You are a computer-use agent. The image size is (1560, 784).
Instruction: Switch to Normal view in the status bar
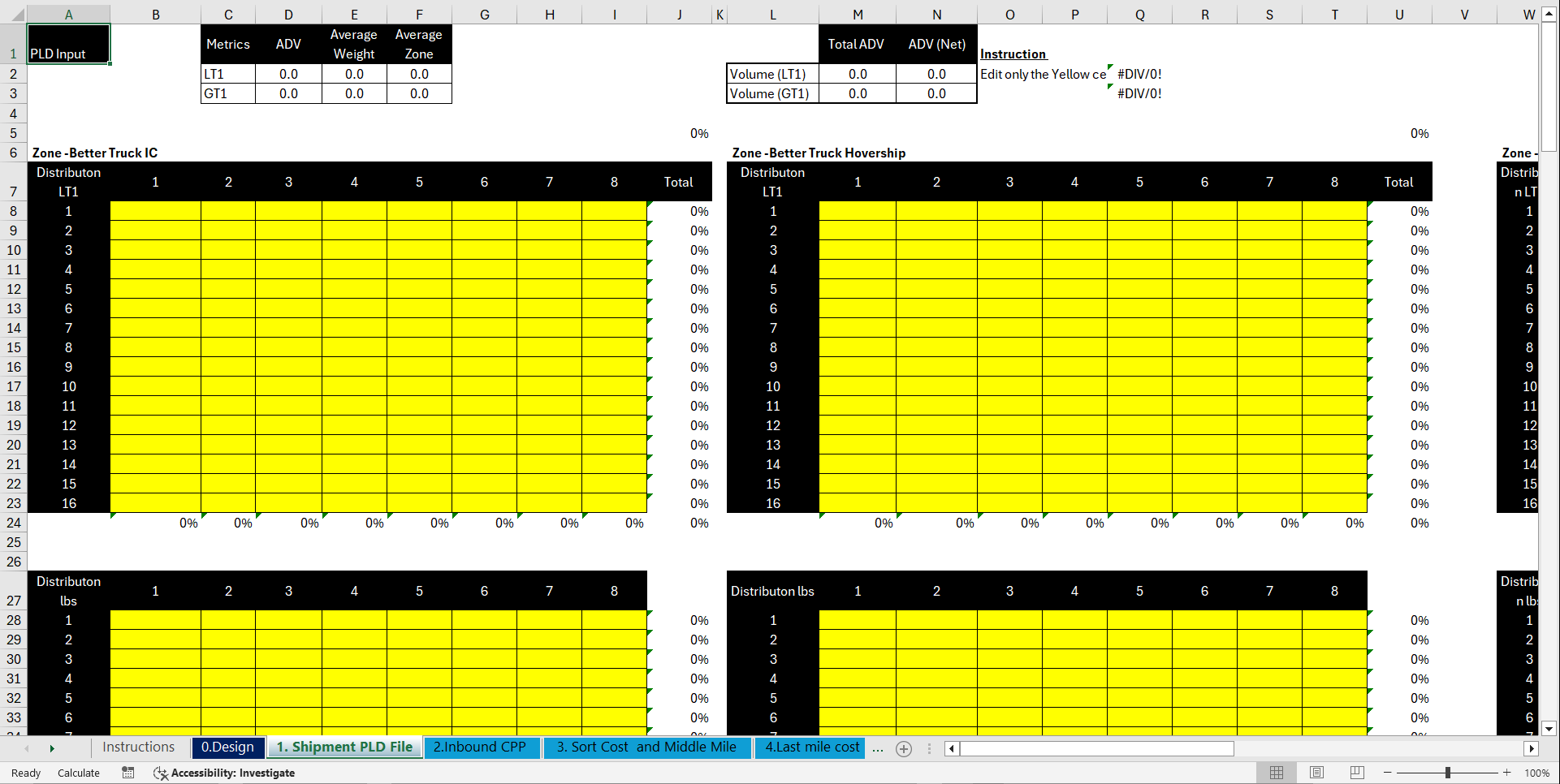click(x=1276, y=773)
